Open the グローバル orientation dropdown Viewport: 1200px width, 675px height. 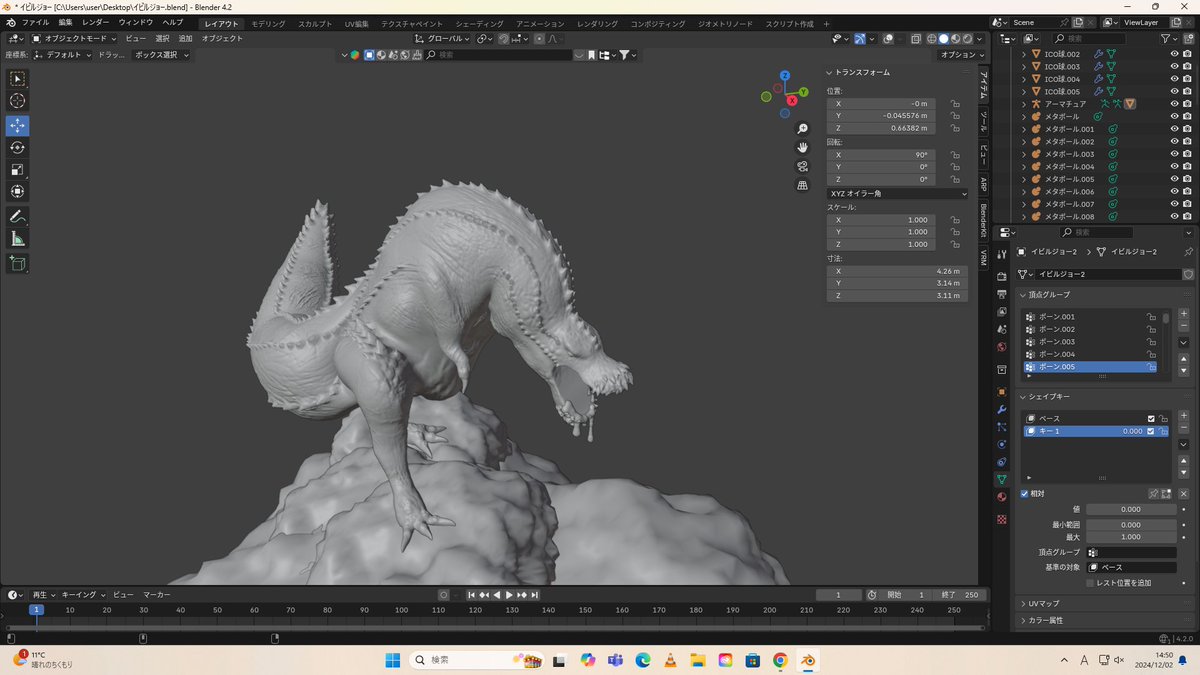click(x=444, y=38)
